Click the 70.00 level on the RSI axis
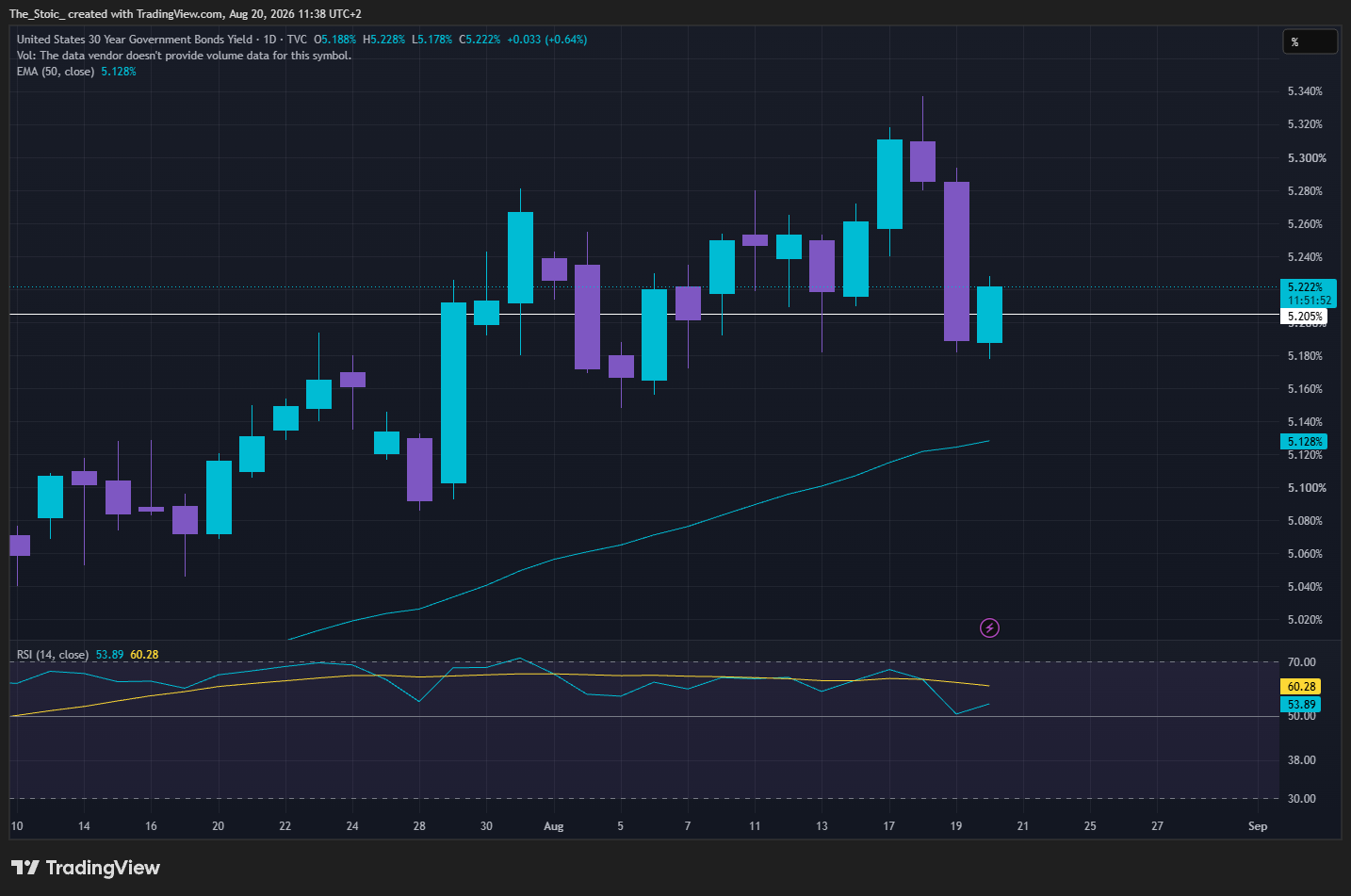 1301,662
